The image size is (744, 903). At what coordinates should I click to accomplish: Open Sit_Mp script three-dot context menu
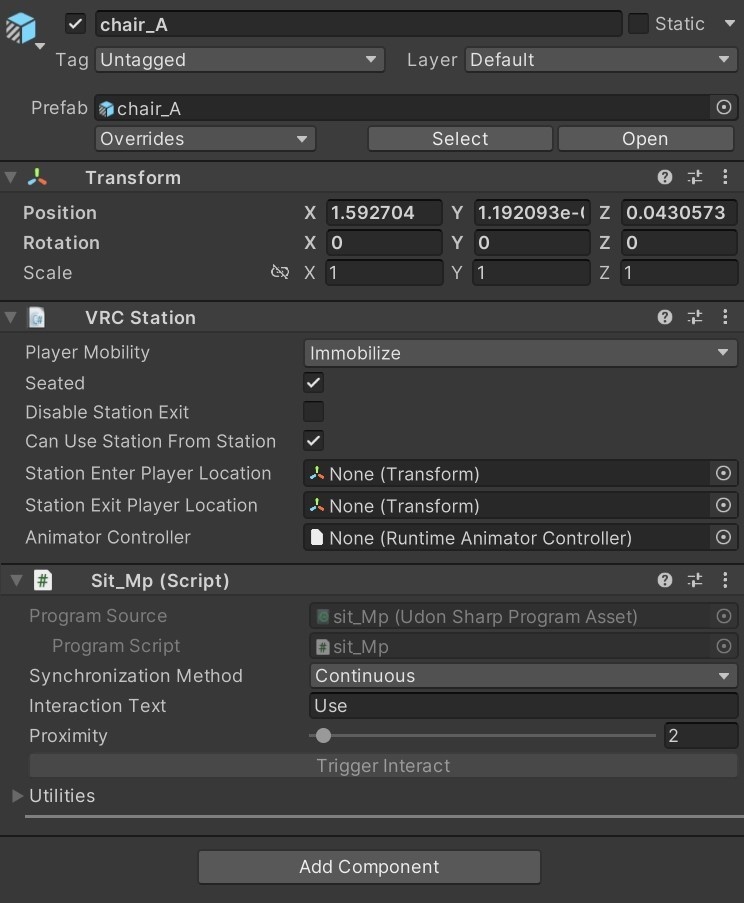click(725, 581)
